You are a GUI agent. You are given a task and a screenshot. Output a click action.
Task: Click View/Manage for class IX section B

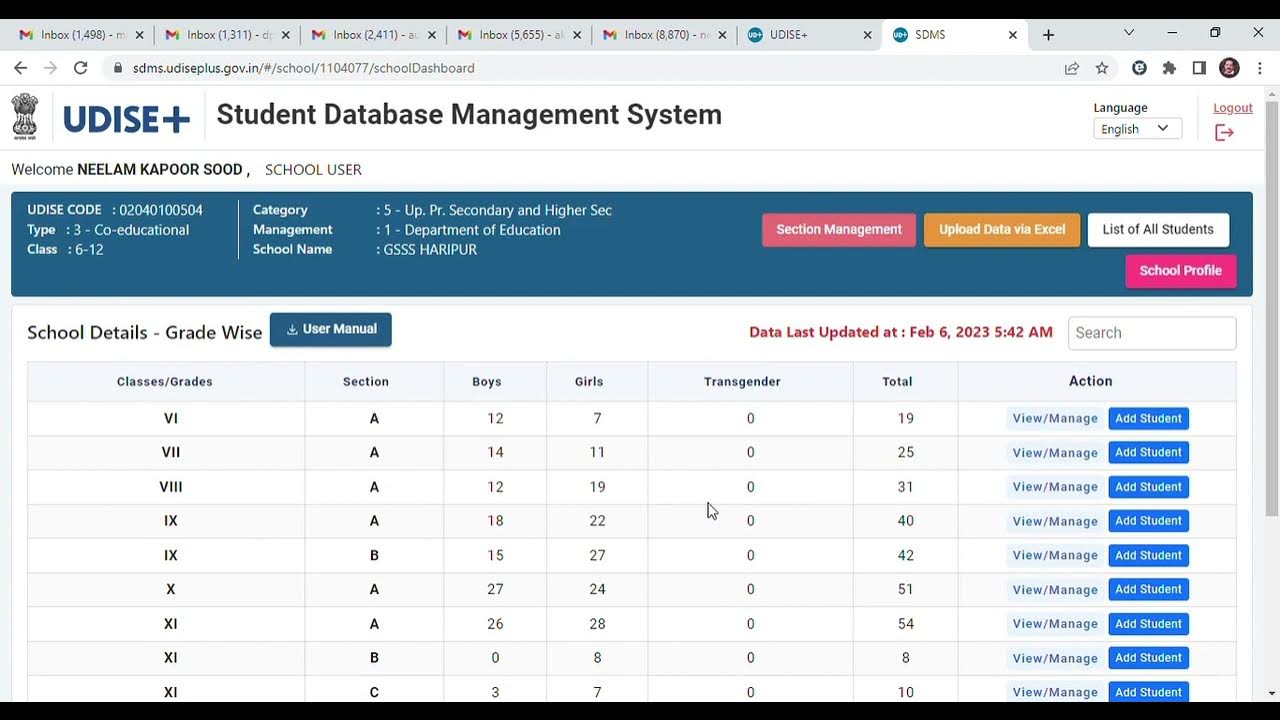coord(1055,555)
